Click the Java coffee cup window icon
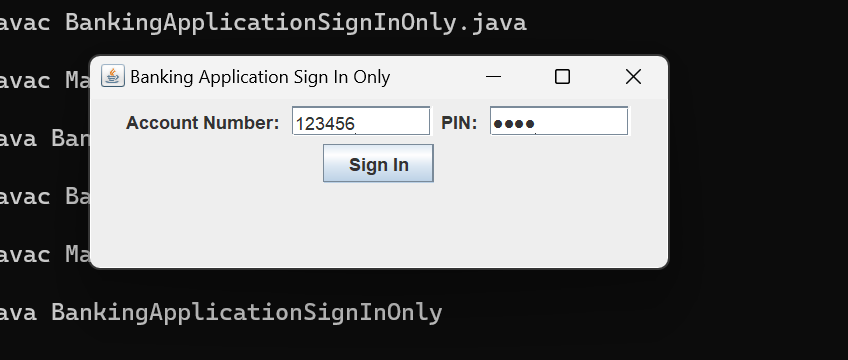The height and width of the screenshot is (360, 848). pyautogui.click(x=112, y=76)
